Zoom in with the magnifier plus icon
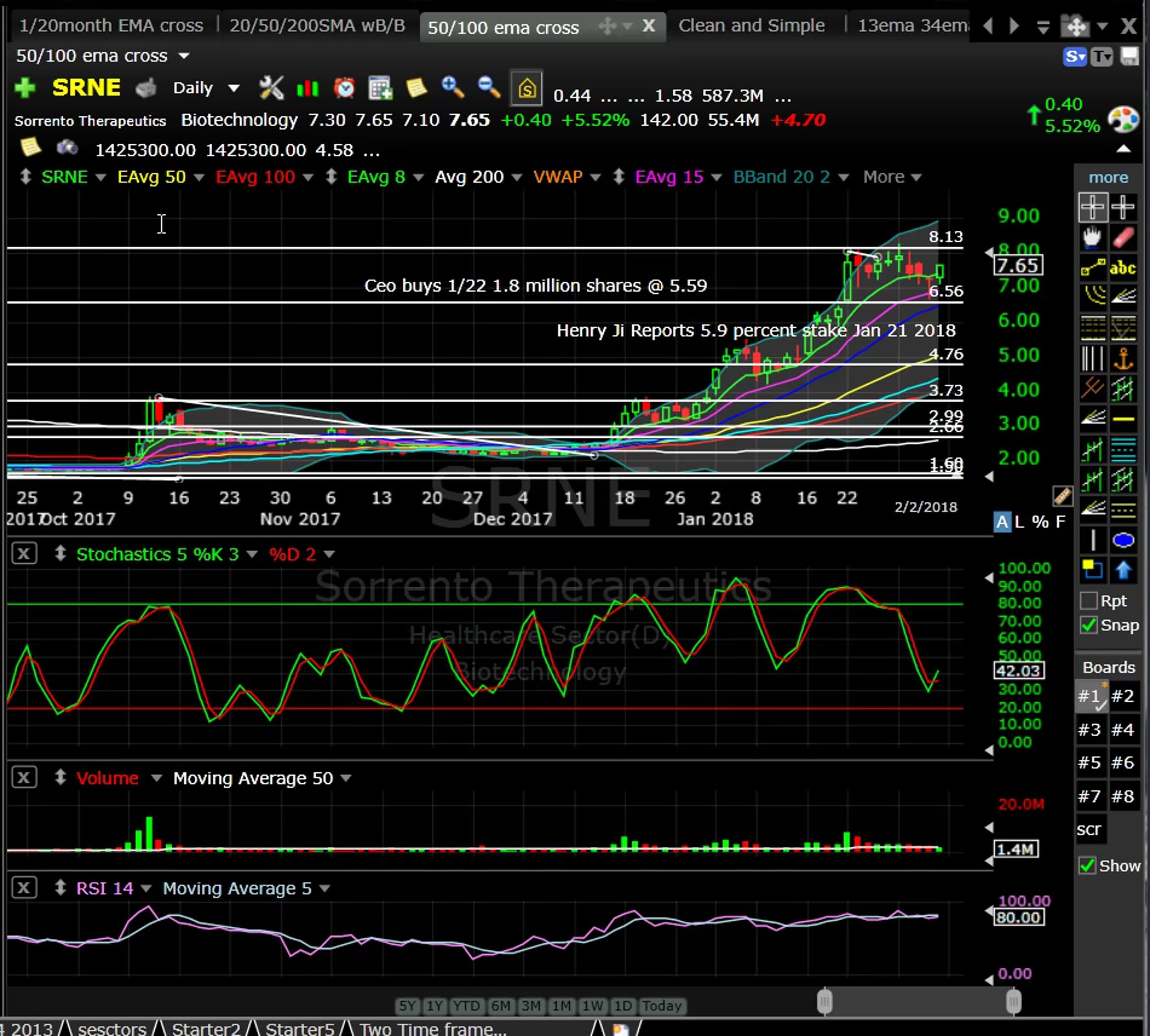Viewport: 1150px width, 1036px height. pyautogui.click(x=453, y=88)
